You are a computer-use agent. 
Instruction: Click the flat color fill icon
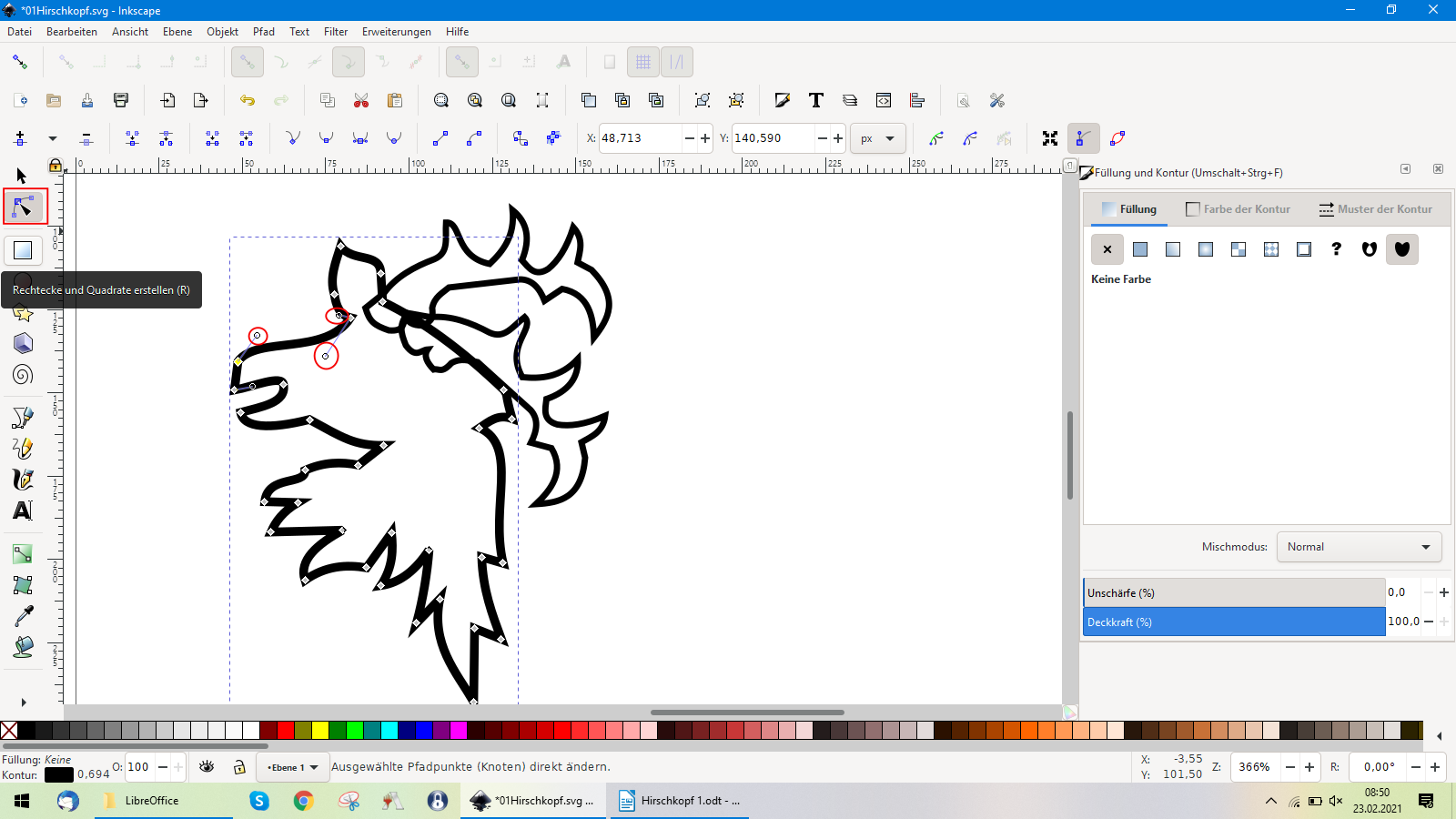1140,249
